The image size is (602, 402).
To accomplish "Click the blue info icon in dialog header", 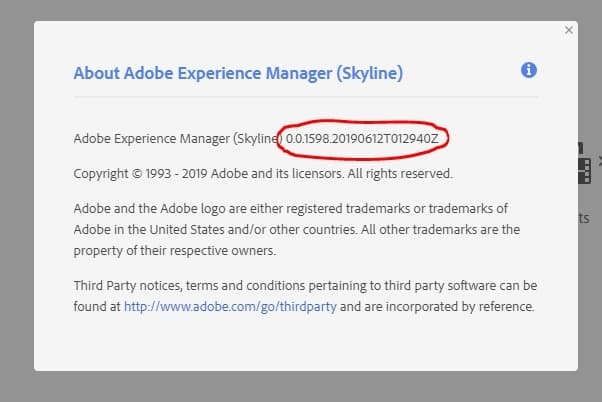I will (529, 70).
